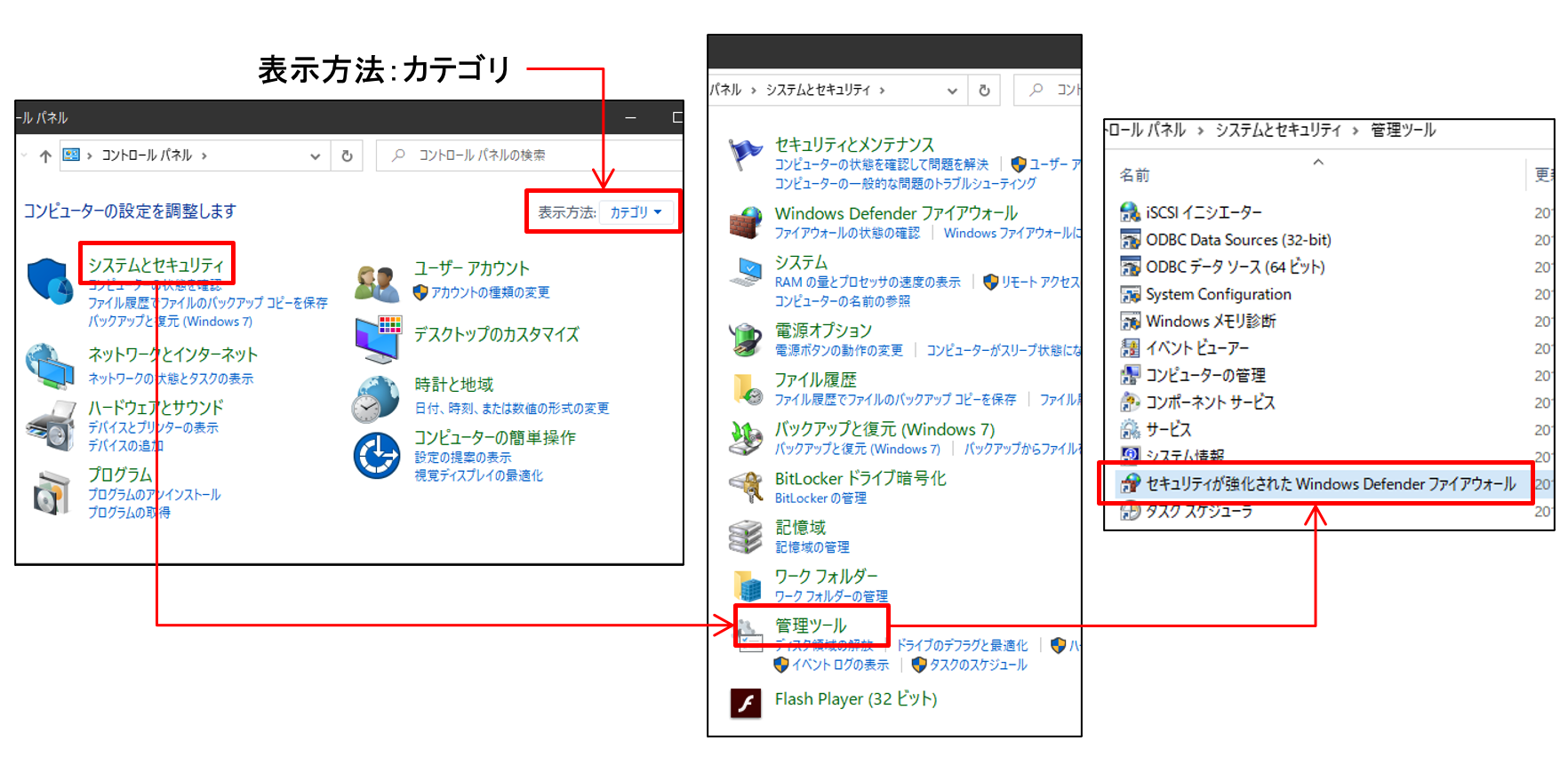Click the コンピューターの簡単操作 icon

pos(377,456)
